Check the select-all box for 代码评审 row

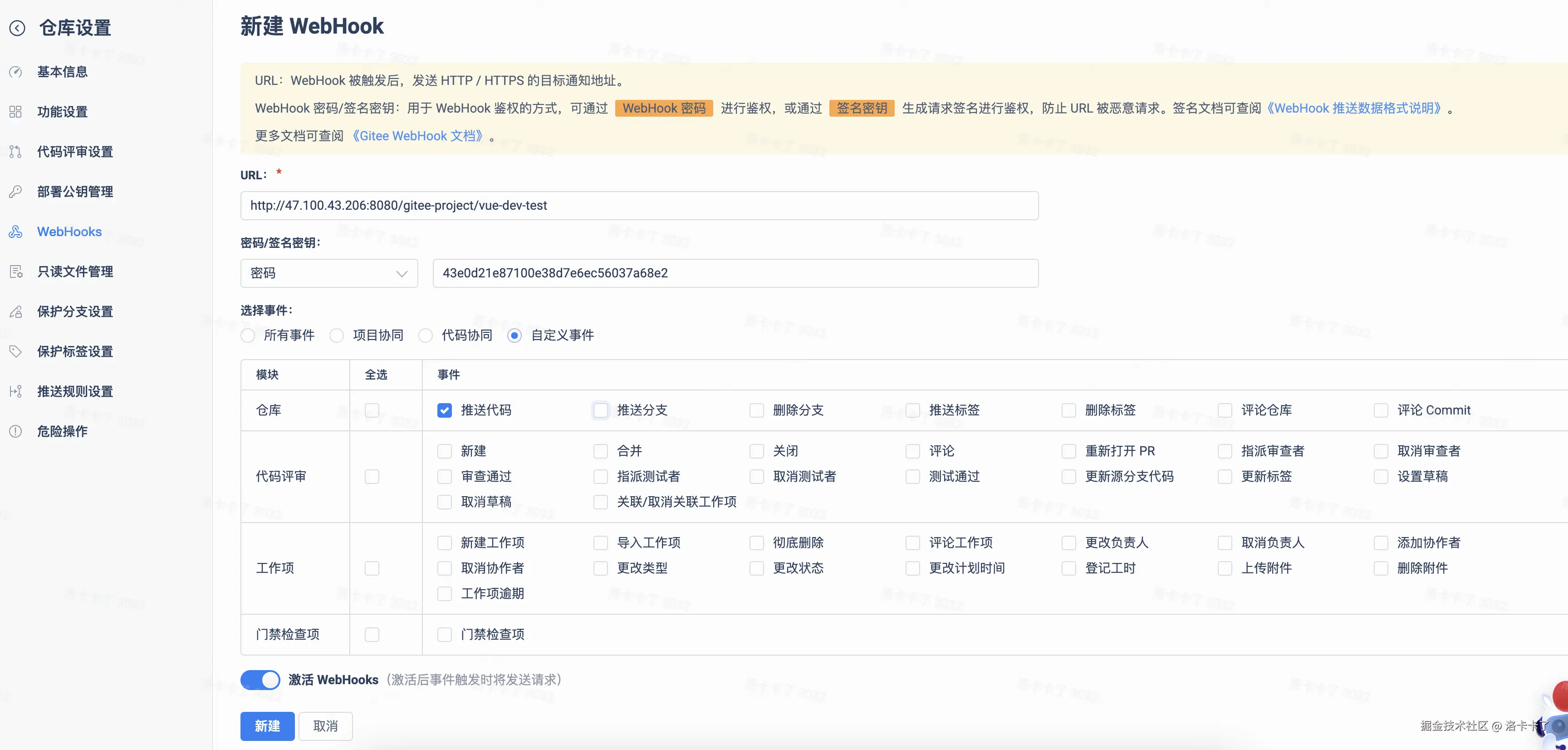pyautogui.click(x=372, y=477)
